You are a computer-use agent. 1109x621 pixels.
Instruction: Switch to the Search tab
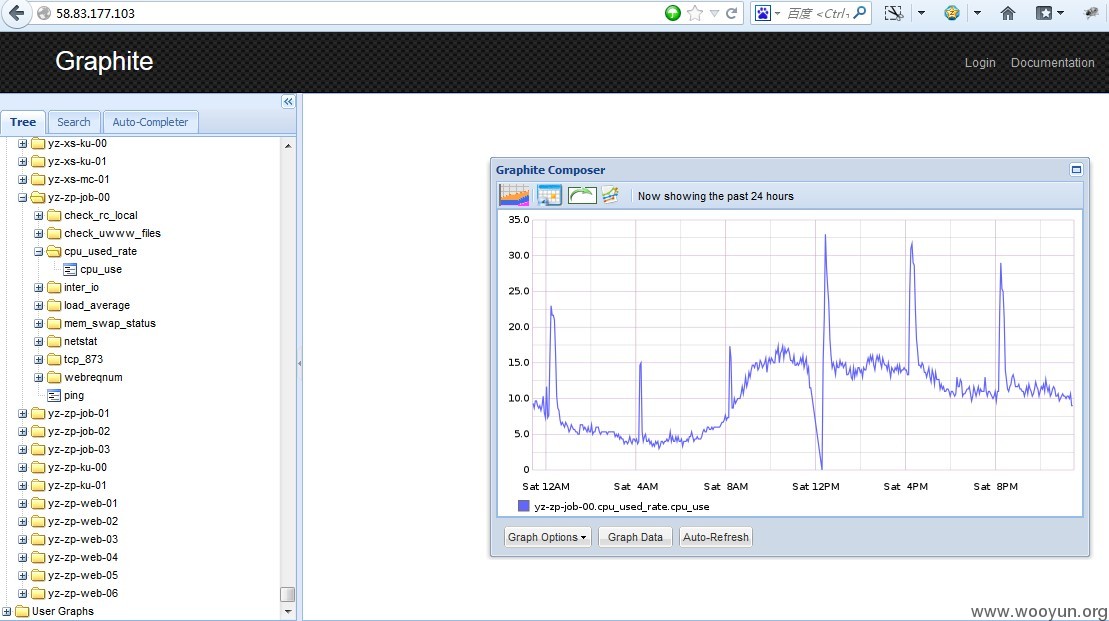pyautogui.click(x=74, y=122)
